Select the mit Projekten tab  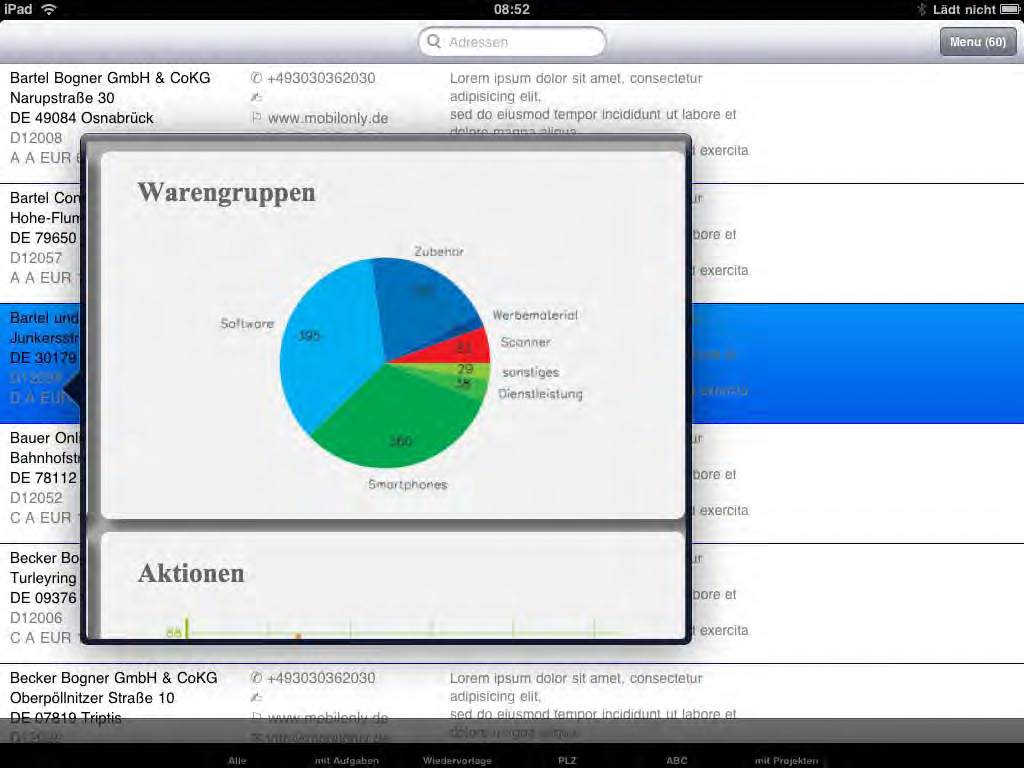786,760
